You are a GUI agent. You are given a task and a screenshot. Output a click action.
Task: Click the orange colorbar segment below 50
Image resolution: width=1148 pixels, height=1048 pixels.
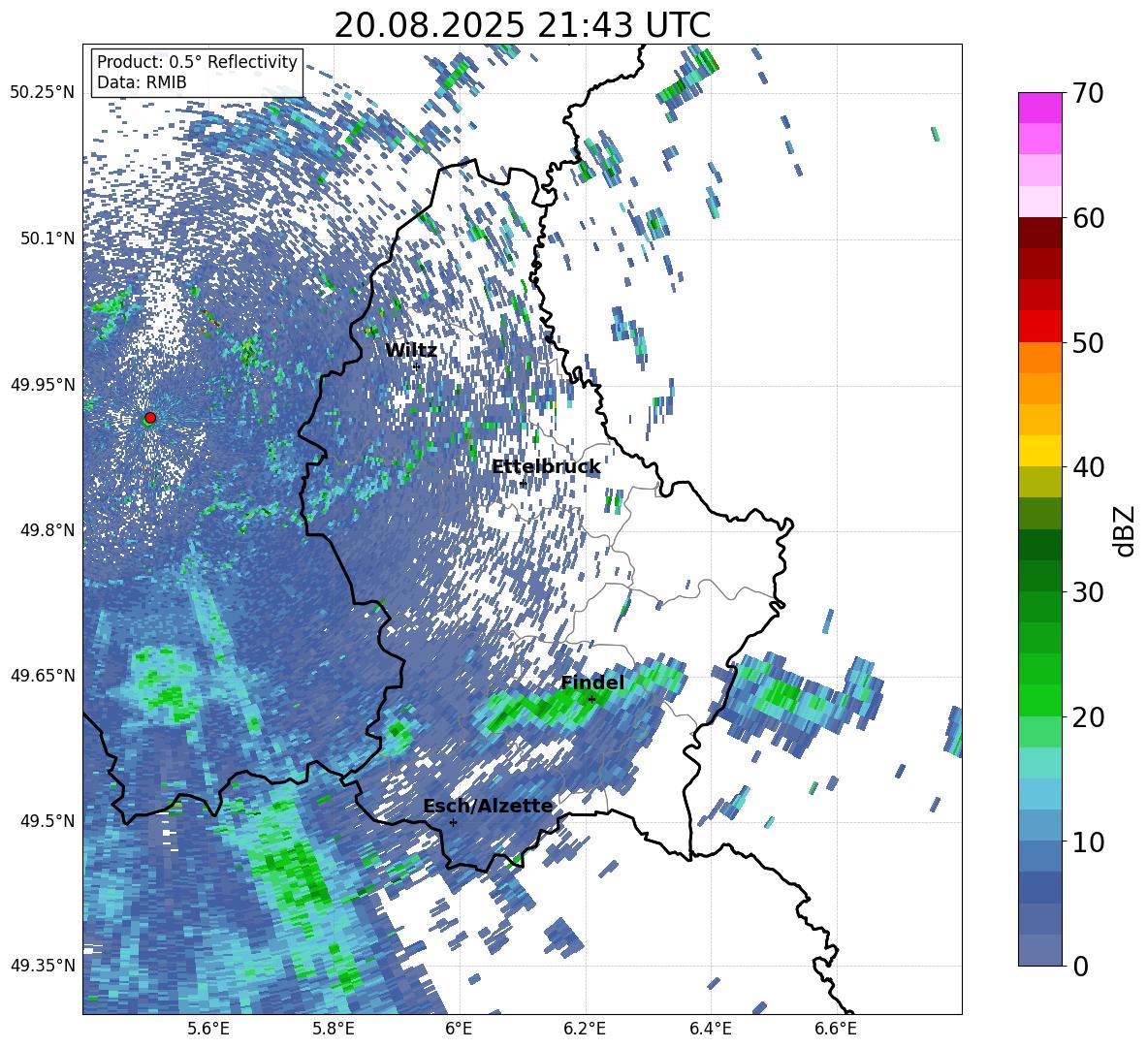1039,358
